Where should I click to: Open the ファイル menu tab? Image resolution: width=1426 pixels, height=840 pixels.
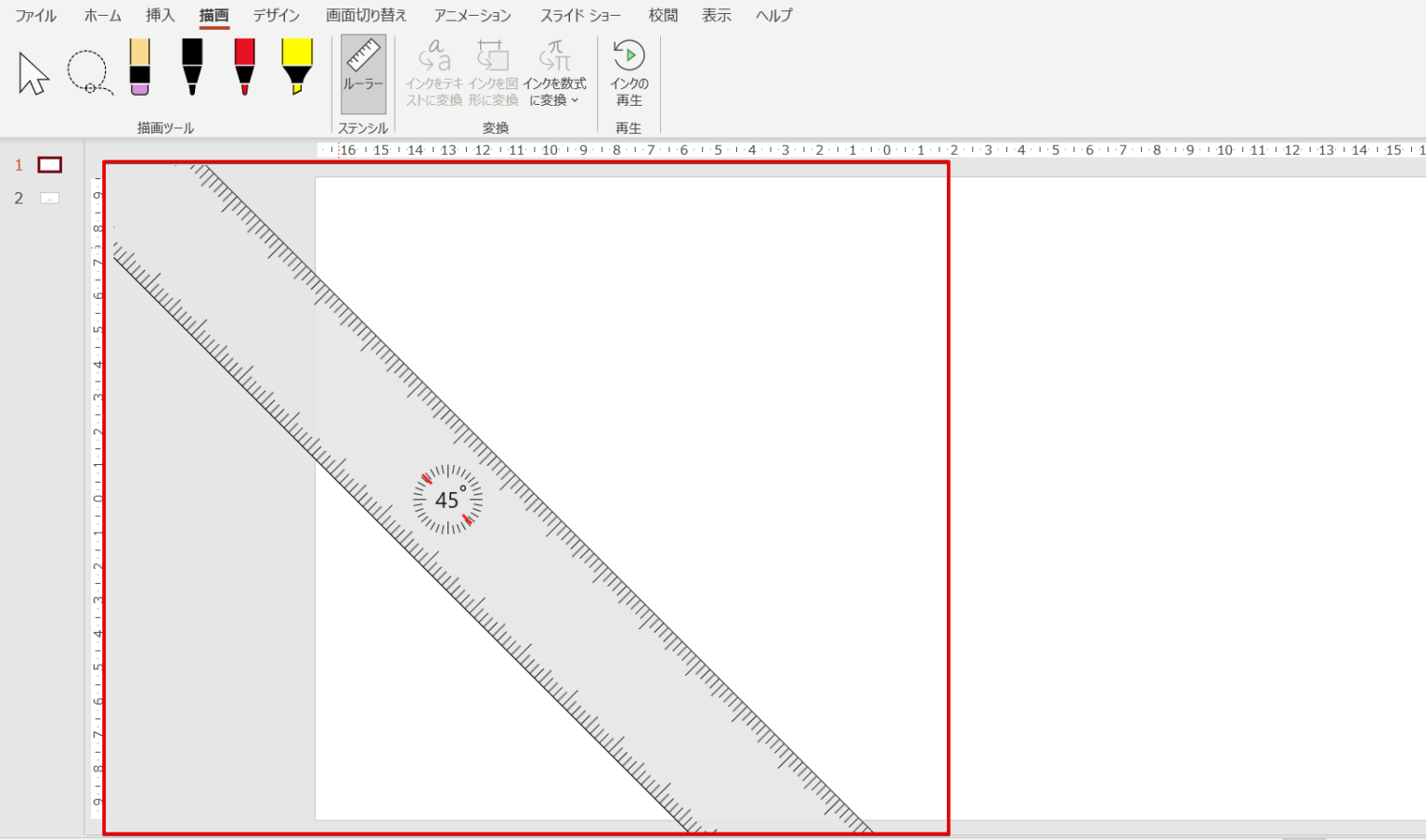tap(36, 16)
